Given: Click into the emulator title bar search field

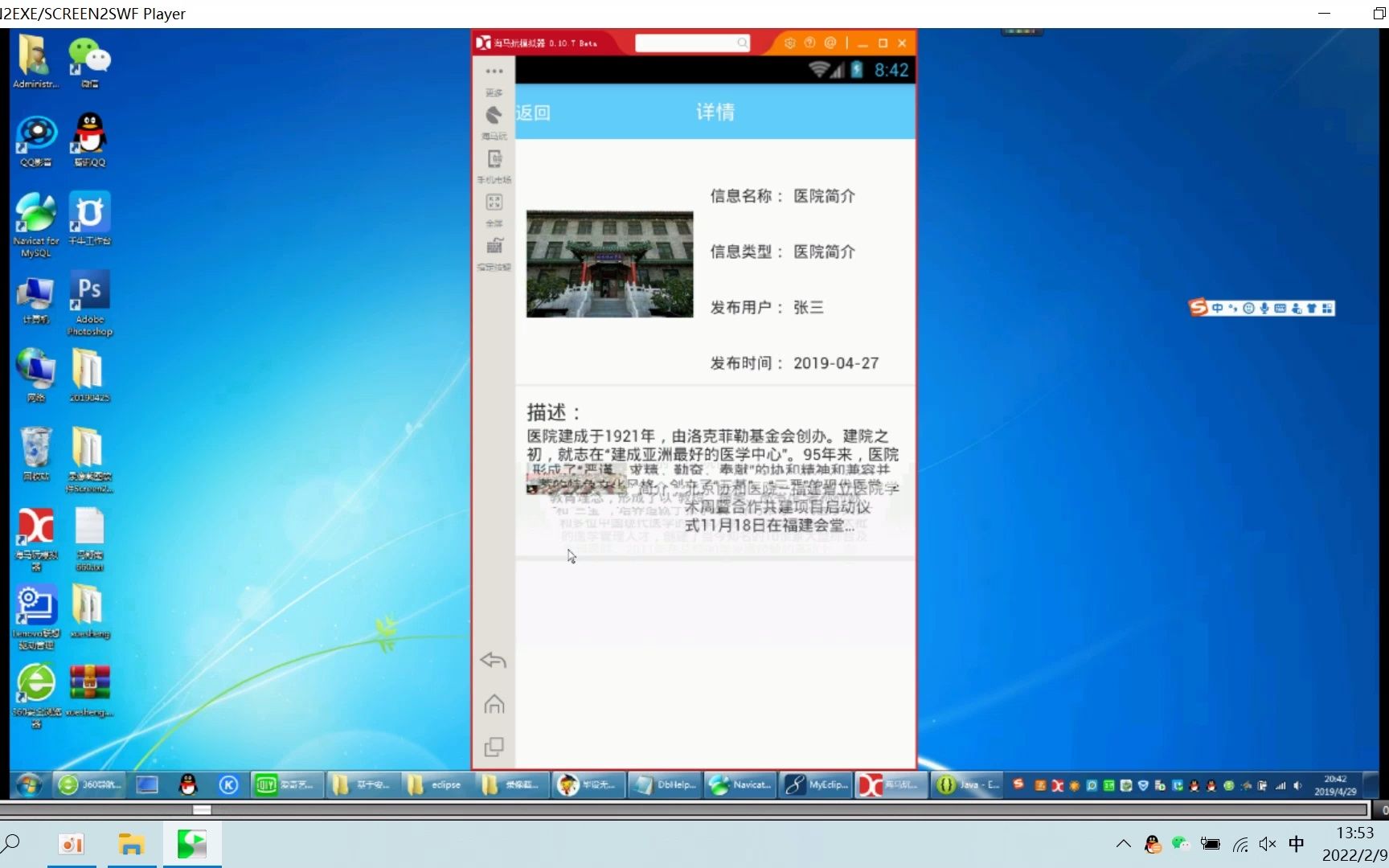Looking at the screenshot, I should click(693, 43).
